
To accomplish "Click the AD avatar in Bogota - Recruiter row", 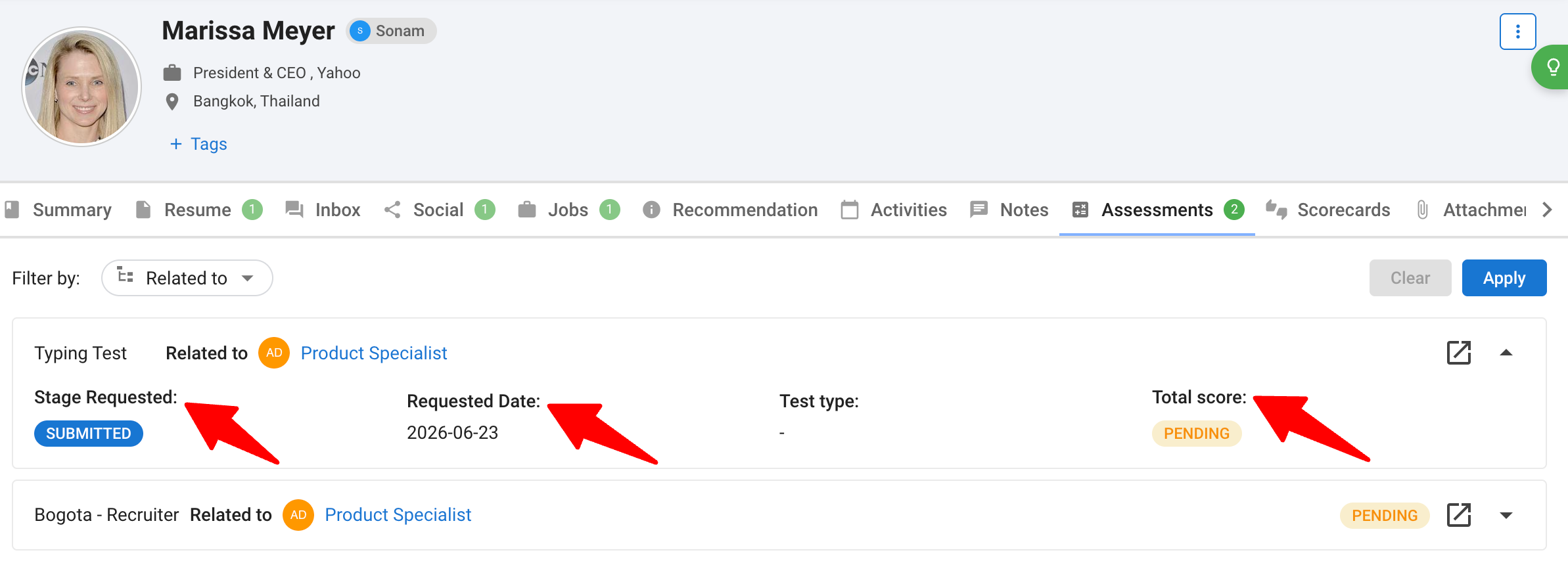I will tap(298, 515).
